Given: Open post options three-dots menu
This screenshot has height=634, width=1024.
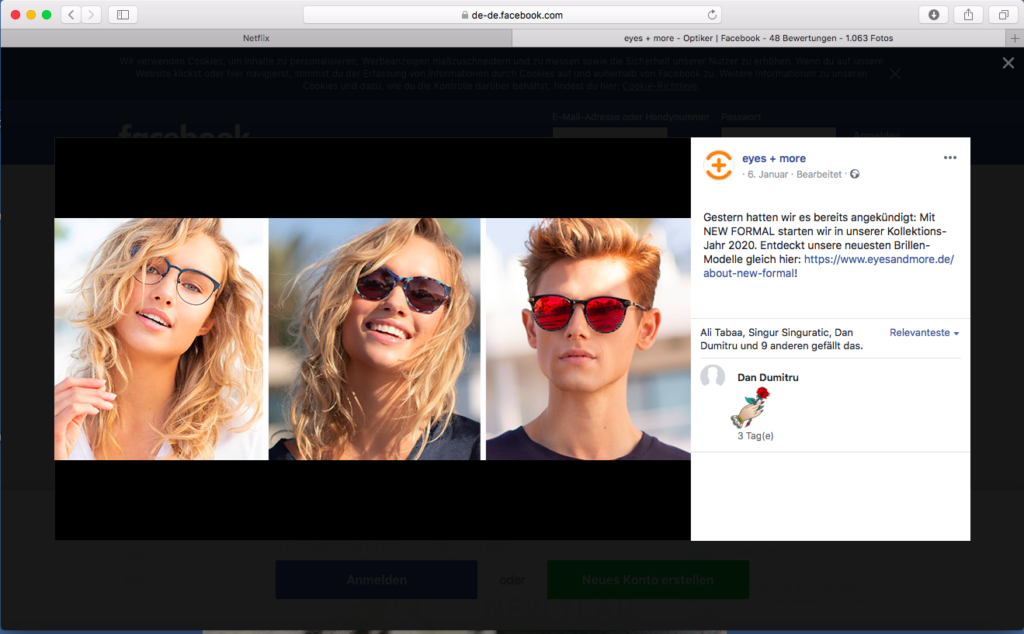Looking at the screenshot, I should point(949,158).
